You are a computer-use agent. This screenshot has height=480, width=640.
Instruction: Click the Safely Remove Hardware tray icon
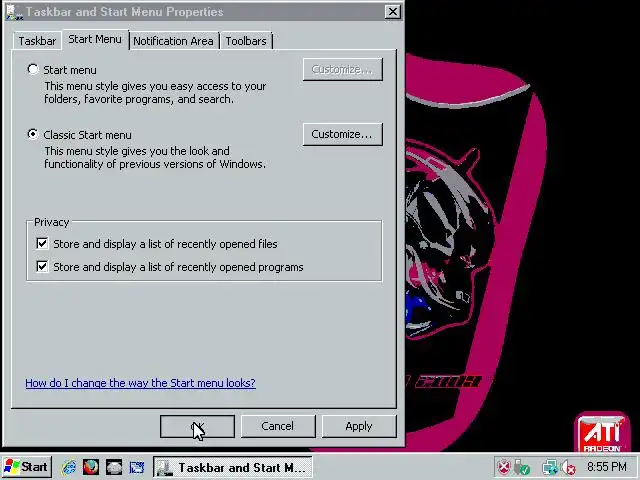pos(521,467)
